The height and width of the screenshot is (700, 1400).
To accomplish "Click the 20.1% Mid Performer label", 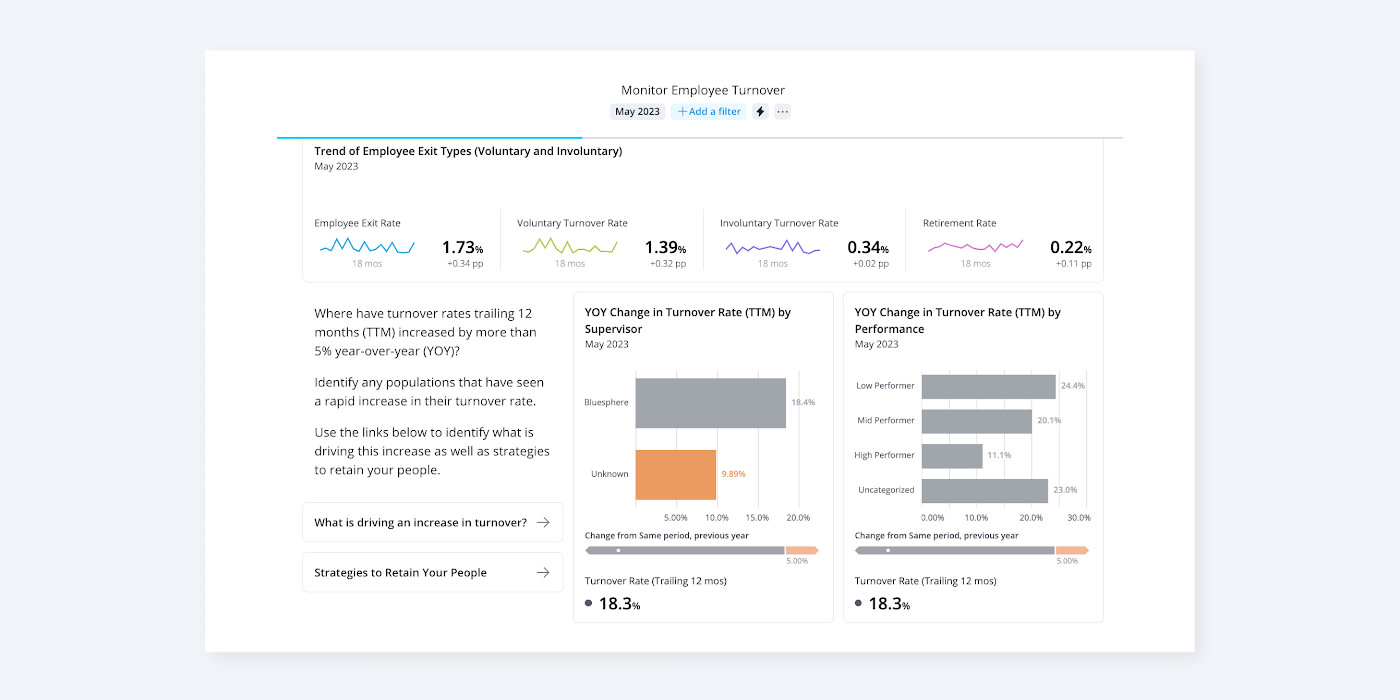I will tap(1049, 421).
